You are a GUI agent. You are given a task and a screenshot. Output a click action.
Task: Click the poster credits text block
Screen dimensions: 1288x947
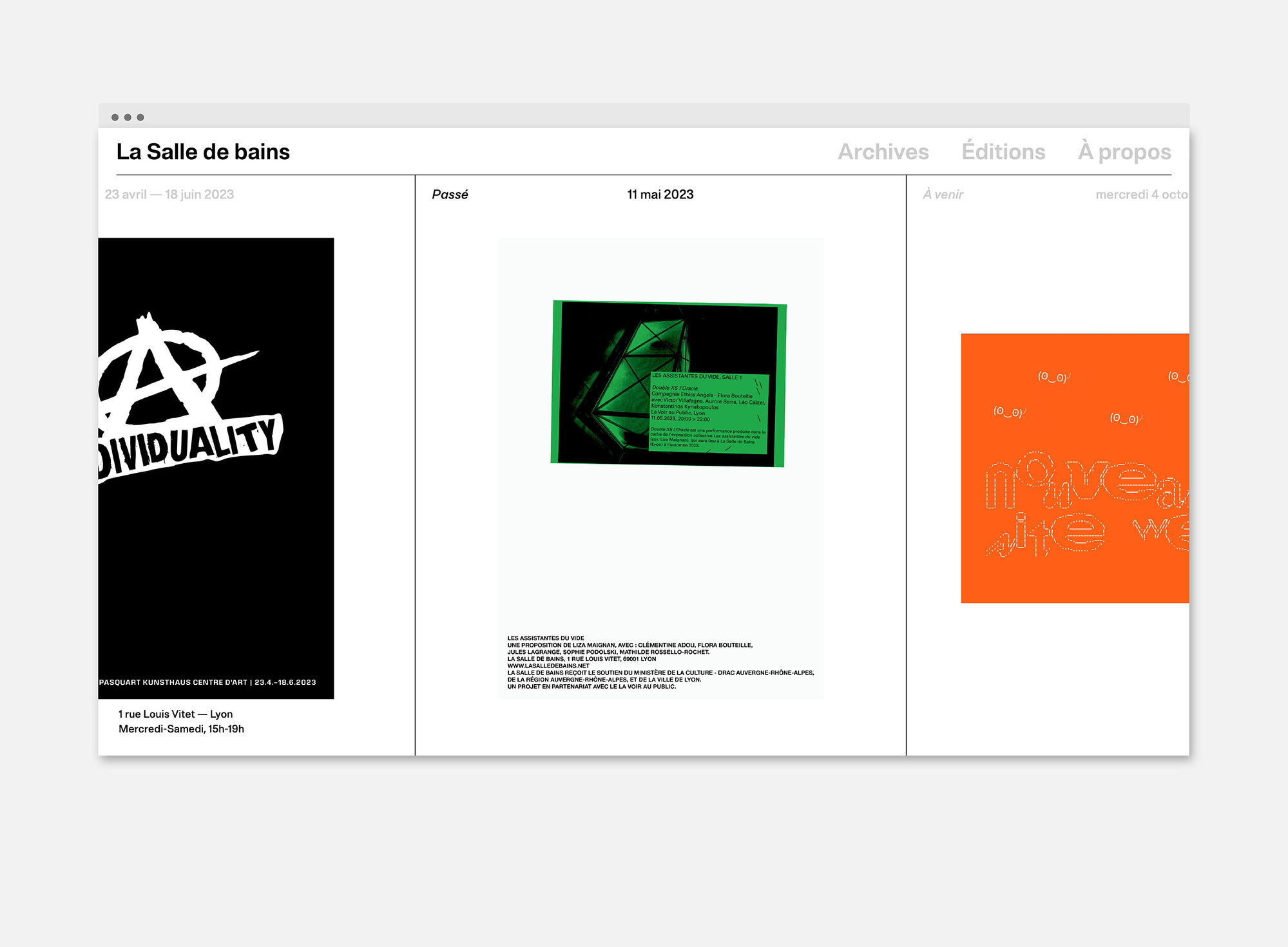(660, 662)
